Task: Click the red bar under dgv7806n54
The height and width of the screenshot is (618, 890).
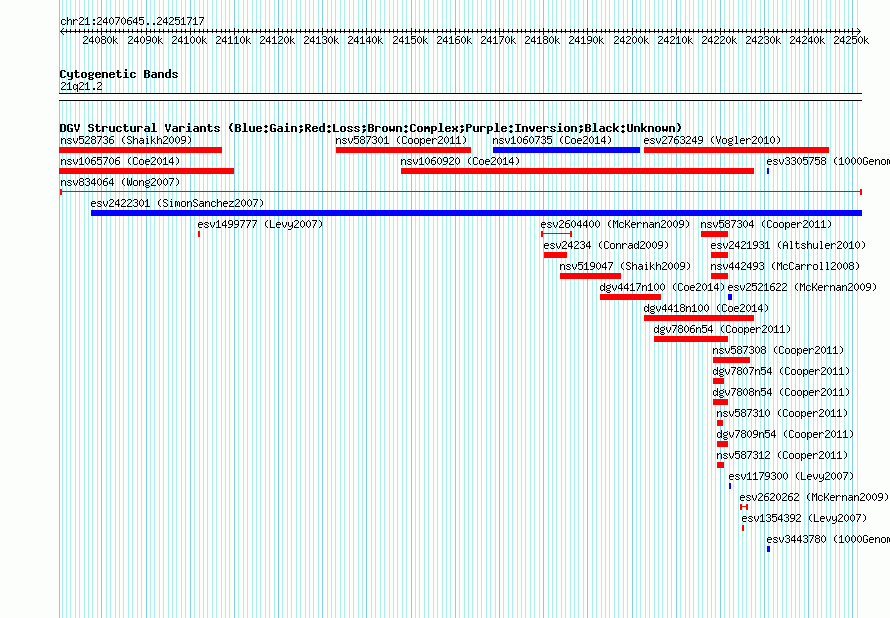Action: pyautogui.click(x=691, y=339)
